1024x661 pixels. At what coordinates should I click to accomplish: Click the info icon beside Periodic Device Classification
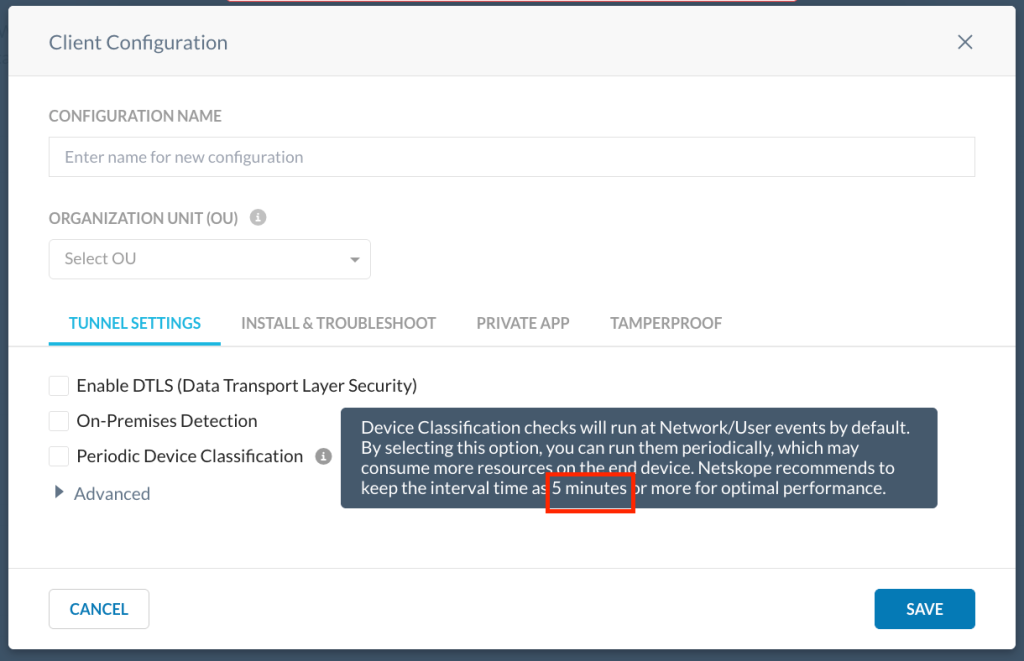(323, 456)
